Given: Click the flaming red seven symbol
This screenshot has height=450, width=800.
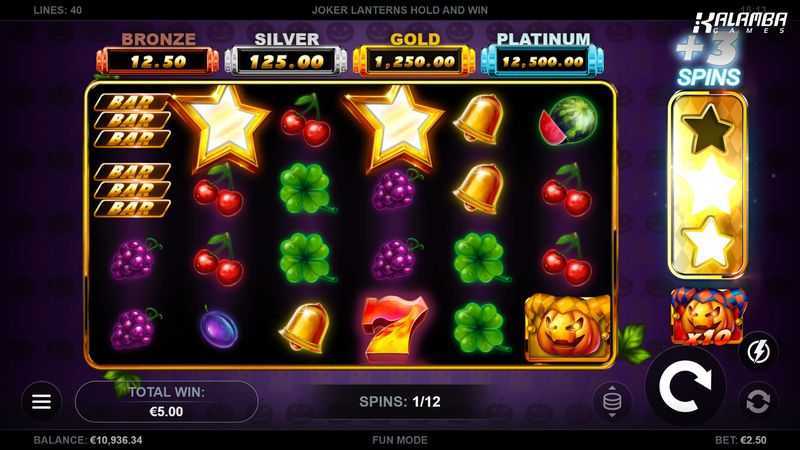Looking at the screenshot, I should point(393,327).
